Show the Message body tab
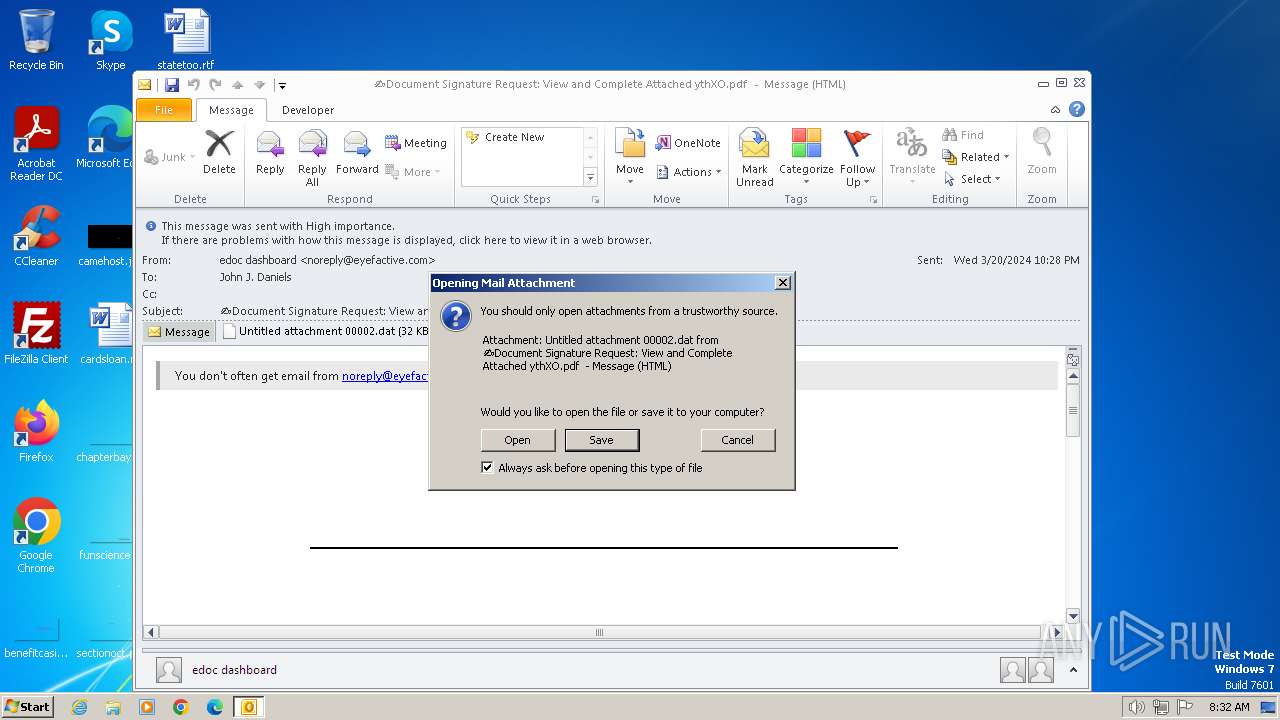Viewport: 1280px width, 720px height. [x=179, y=332]
